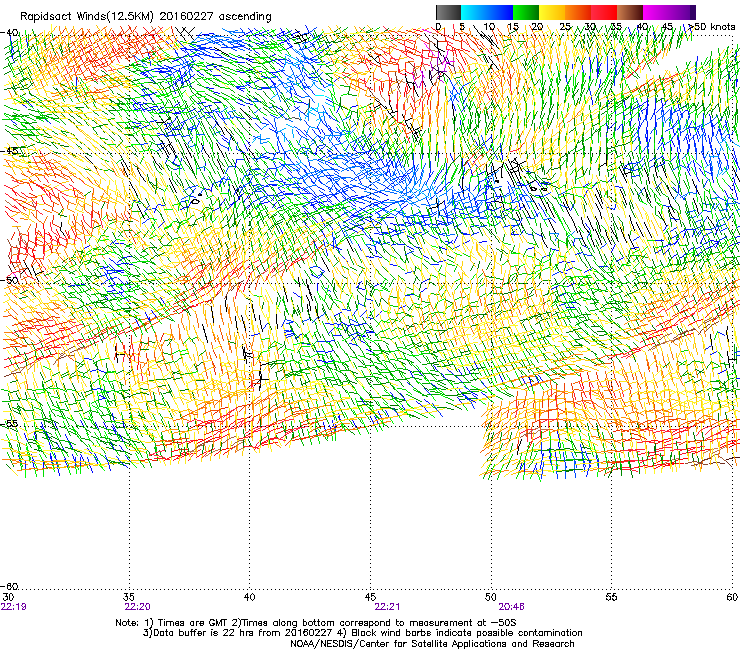
Task: Click the latitude label '-60'
Action: (9, 586)
